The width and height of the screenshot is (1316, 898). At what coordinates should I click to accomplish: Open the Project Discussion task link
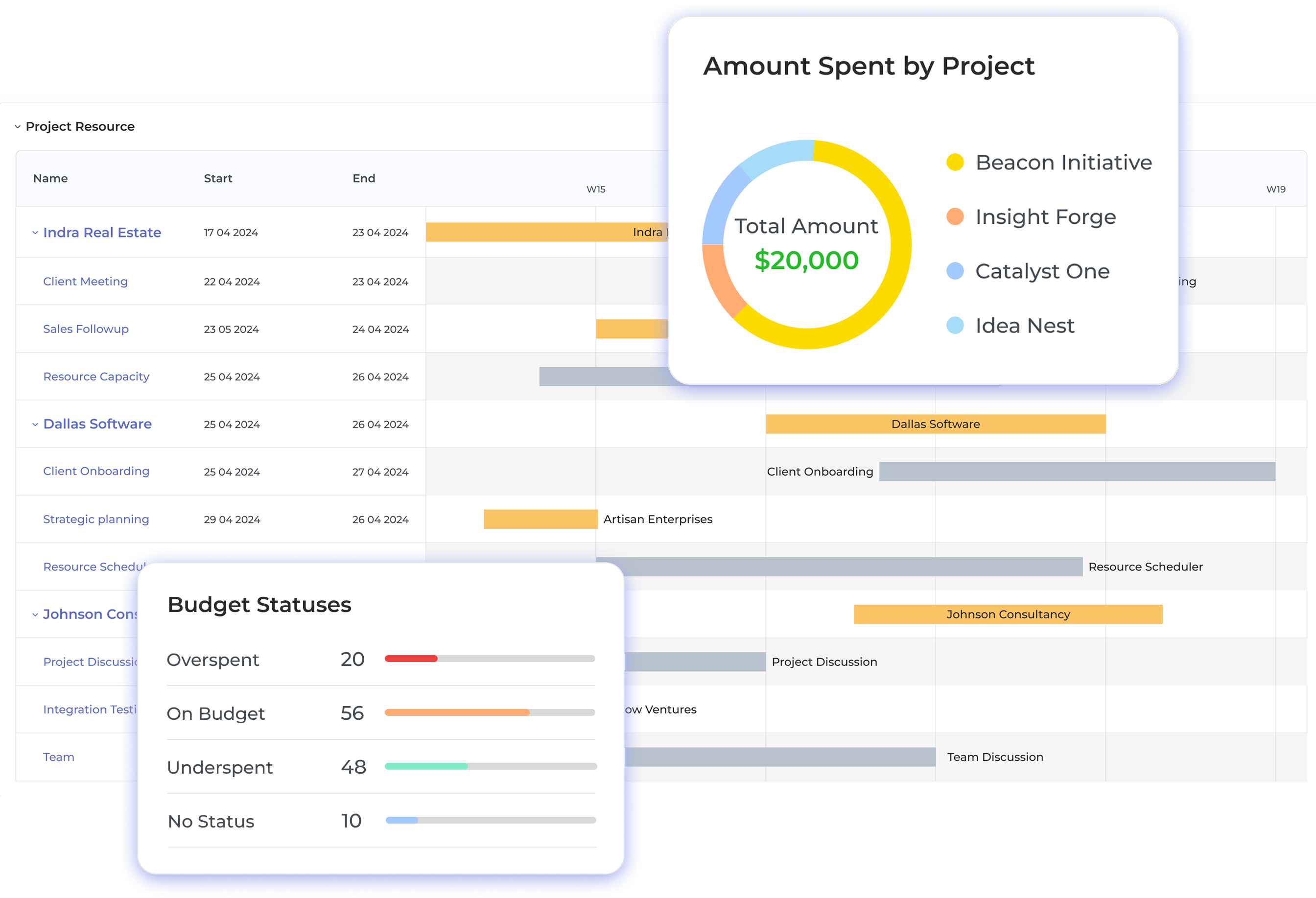click(x=90, y=662)
